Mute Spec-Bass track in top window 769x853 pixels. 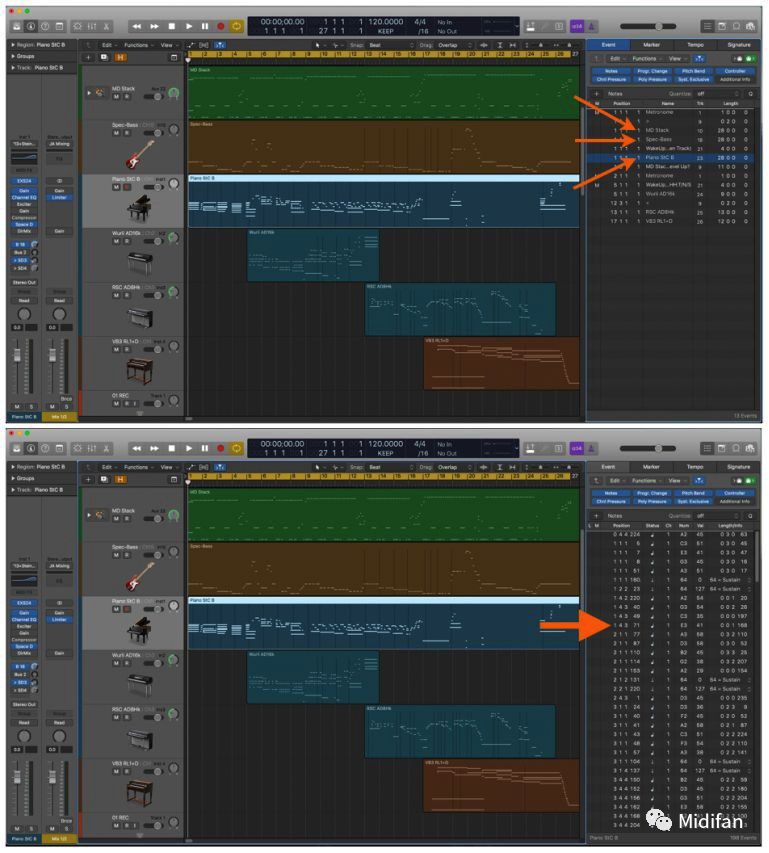coord(116,133)
